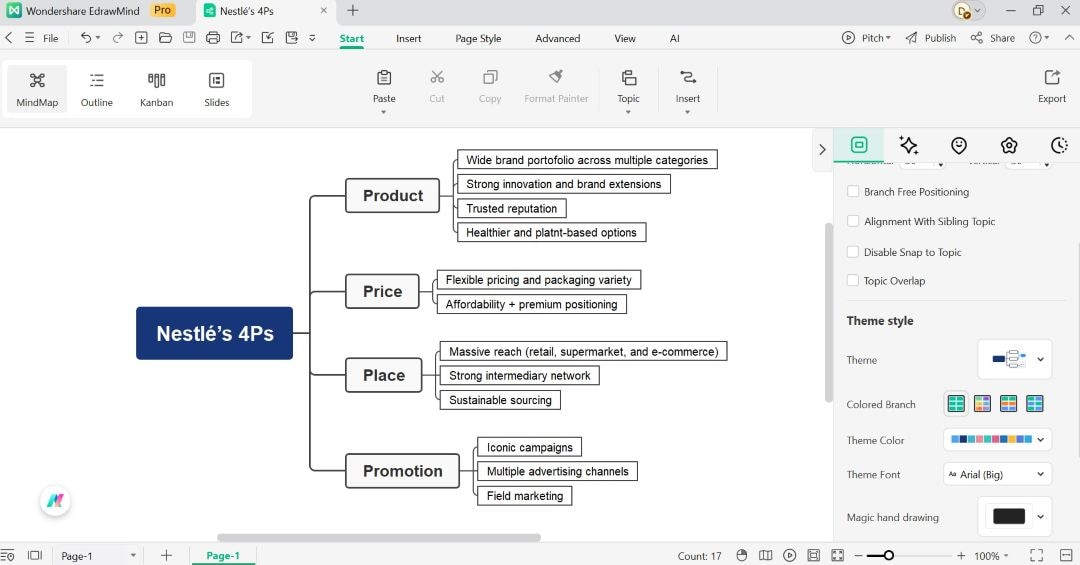
Task: Click the Cut scissors icon
Action: pos(437,77)
